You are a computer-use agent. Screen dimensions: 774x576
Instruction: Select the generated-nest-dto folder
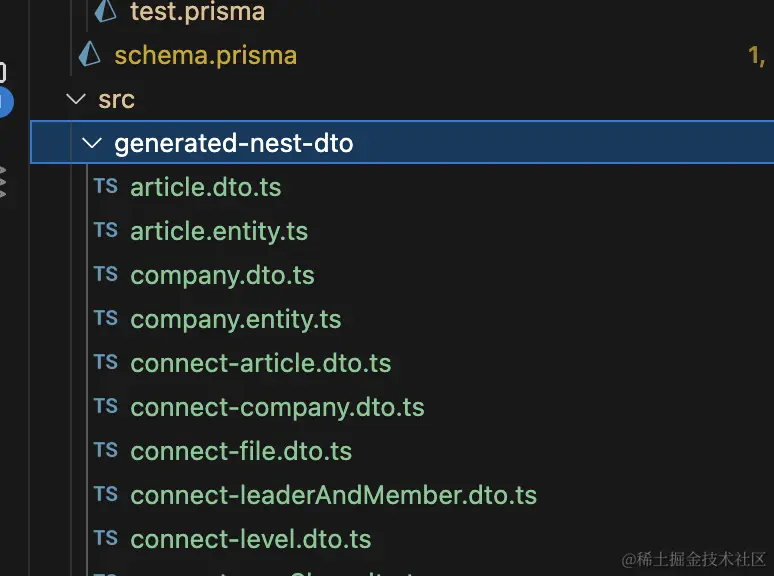point(402,142)
